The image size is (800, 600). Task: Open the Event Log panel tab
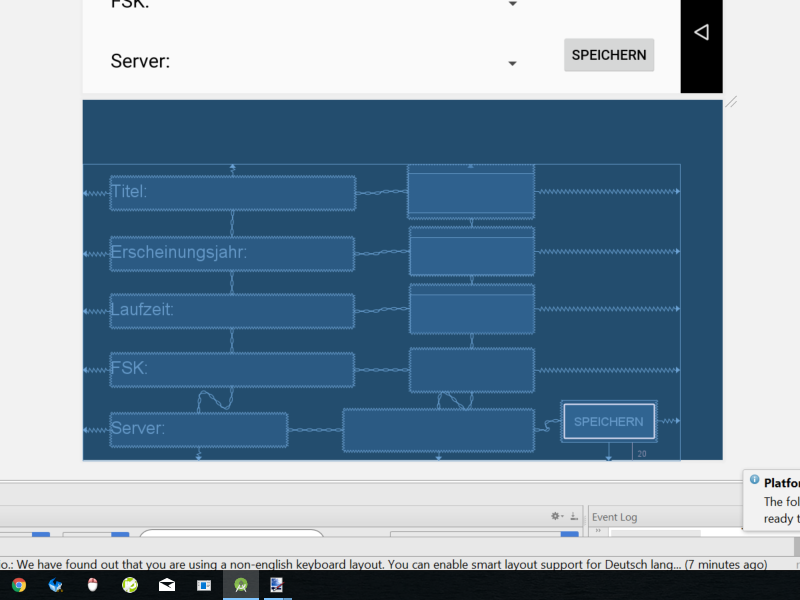(x=614, y=517)
